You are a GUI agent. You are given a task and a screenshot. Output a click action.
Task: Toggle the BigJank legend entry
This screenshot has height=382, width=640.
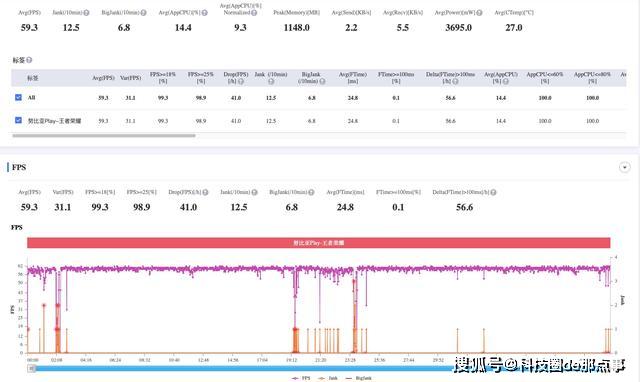tap(359, 378)
